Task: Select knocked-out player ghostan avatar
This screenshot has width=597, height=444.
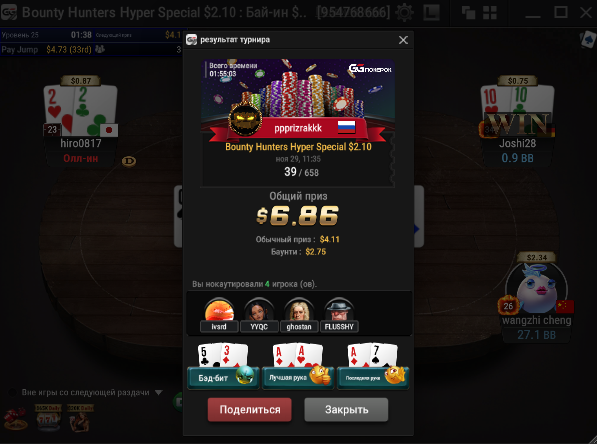Action: point(299,310)
